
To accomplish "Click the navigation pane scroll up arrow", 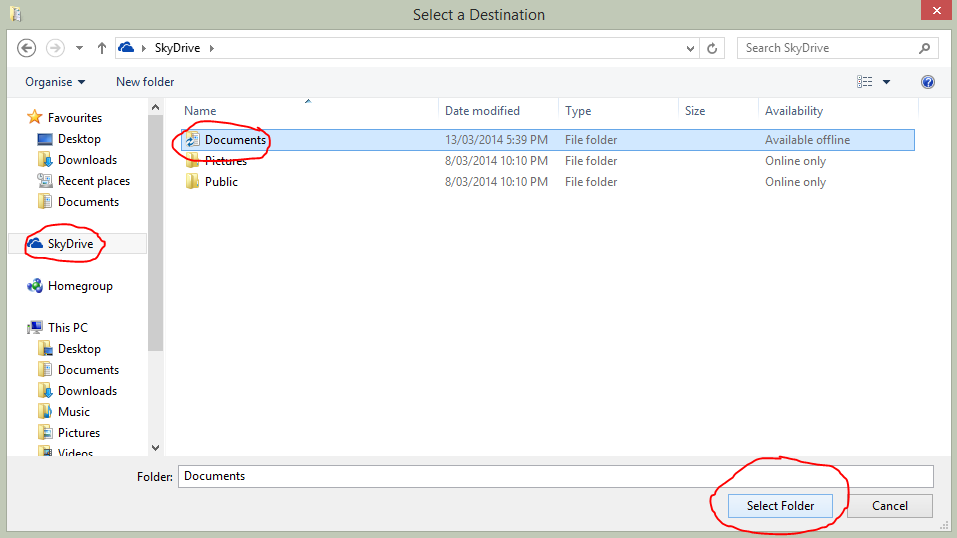I will tap(156, 107).
